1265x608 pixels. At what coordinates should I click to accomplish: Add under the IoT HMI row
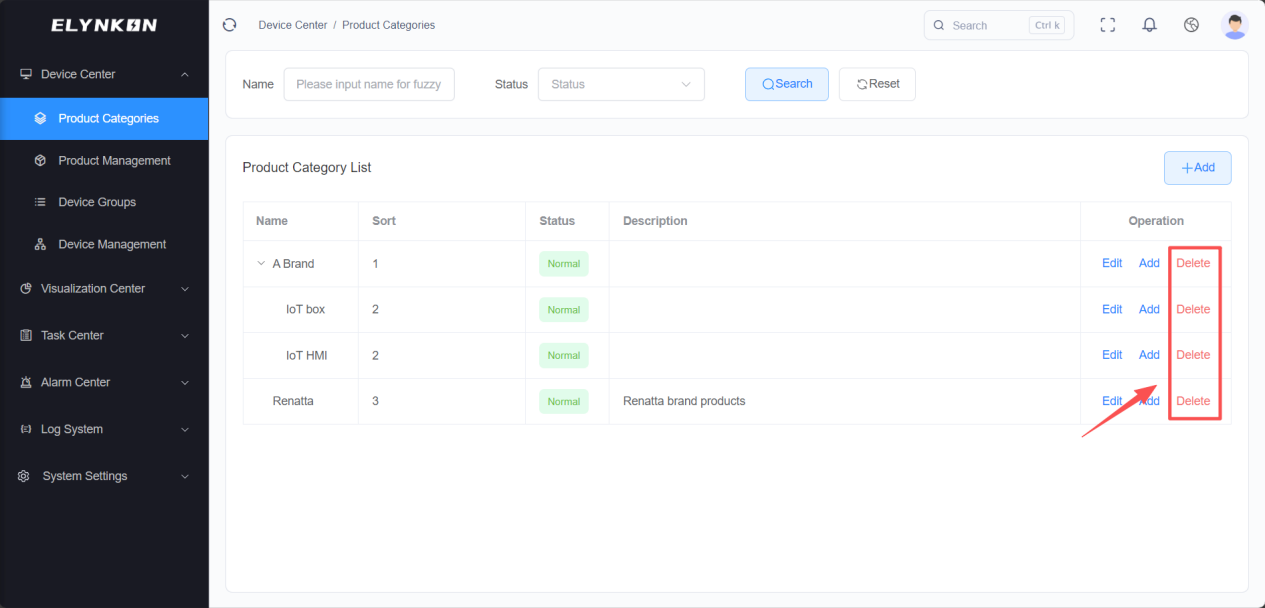1149,355
